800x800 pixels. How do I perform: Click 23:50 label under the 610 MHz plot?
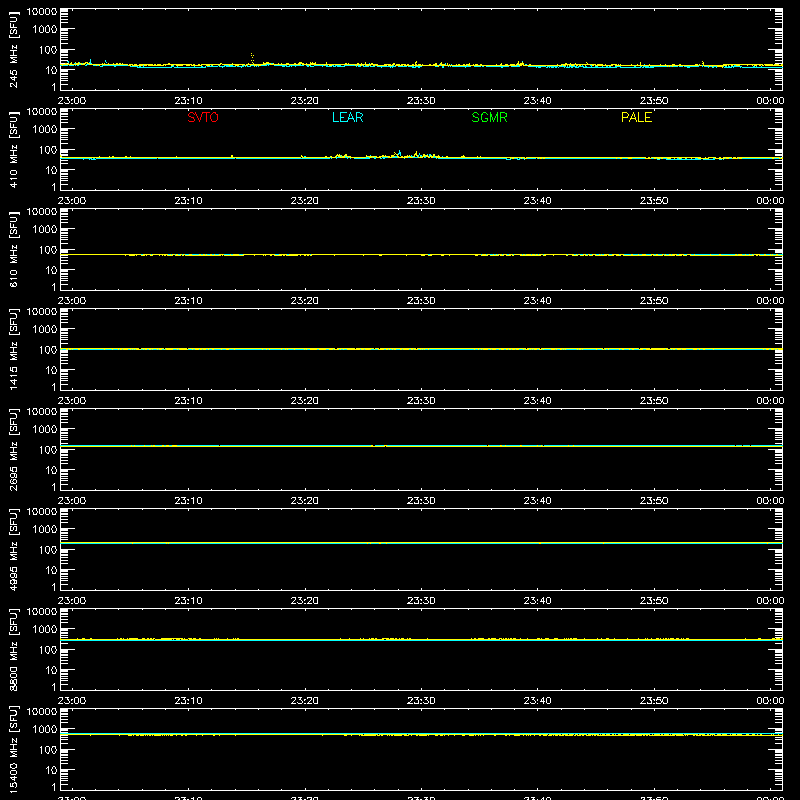654,301
